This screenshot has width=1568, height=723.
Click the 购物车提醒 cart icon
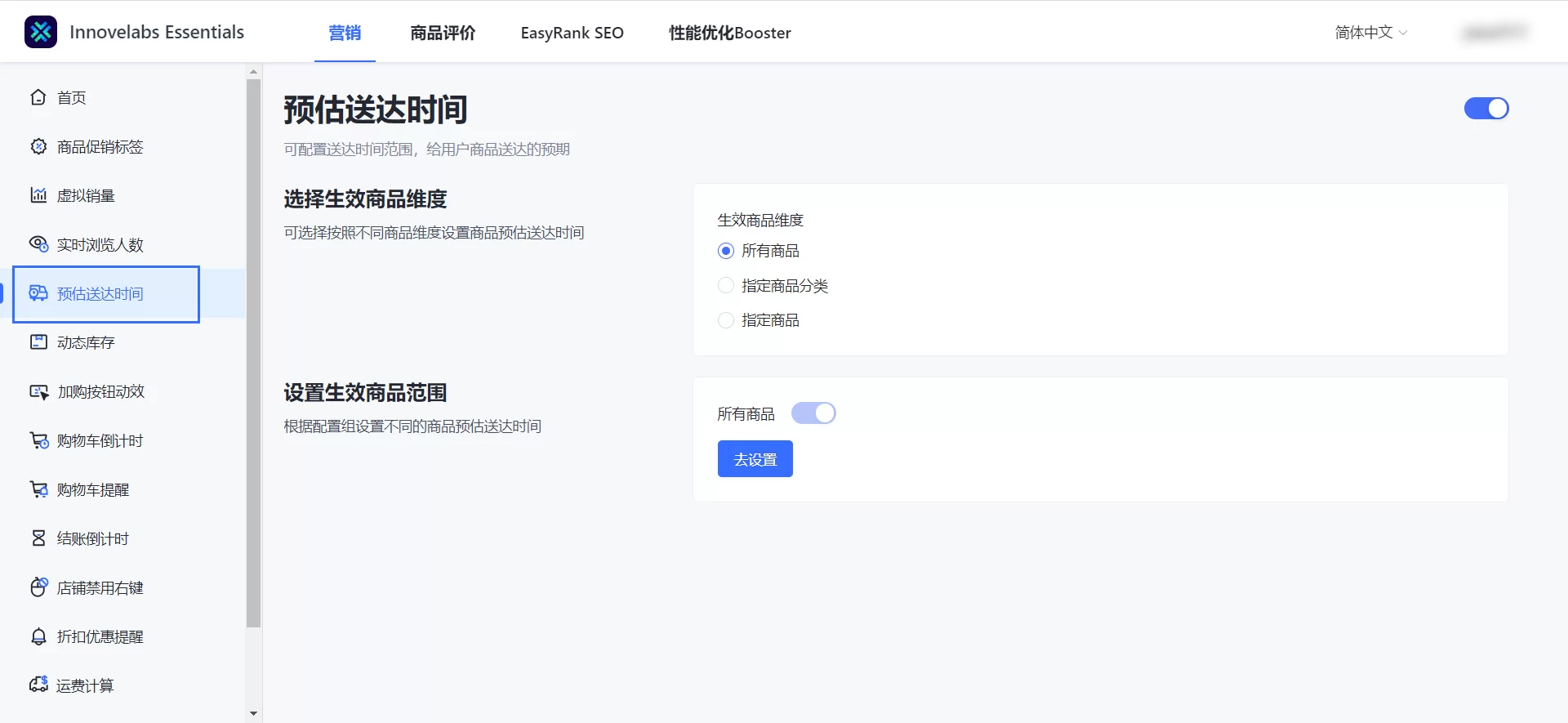click(38, 489)
